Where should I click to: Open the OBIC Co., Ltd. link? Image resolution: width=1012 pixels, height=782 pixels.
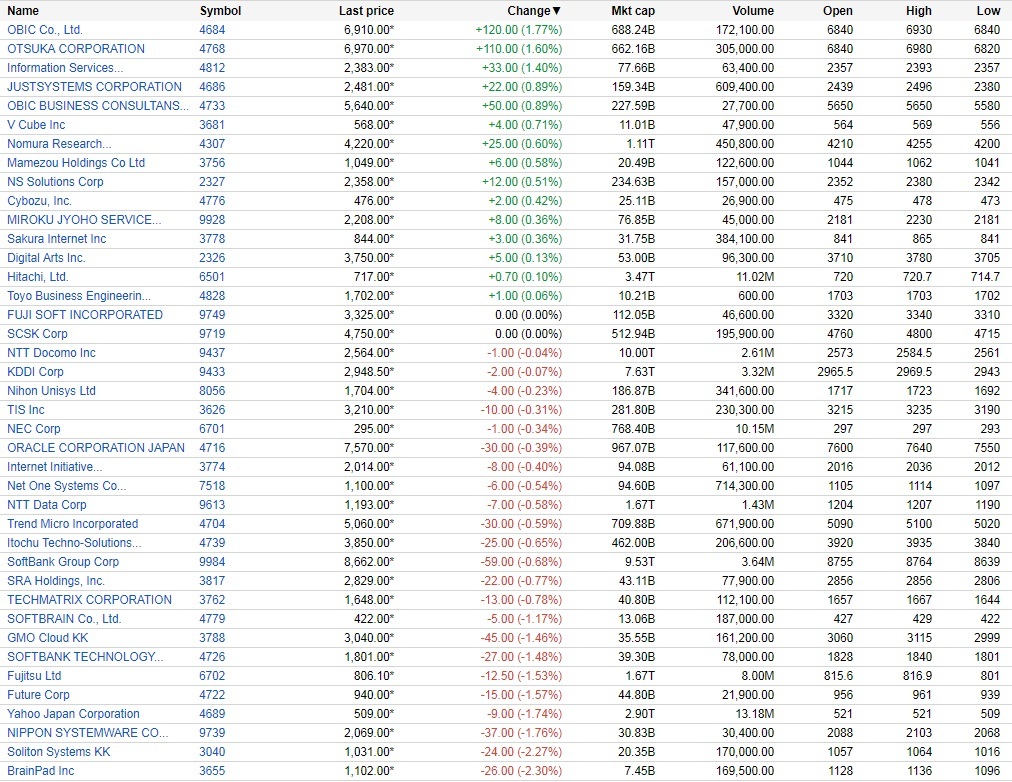(45, 30)
